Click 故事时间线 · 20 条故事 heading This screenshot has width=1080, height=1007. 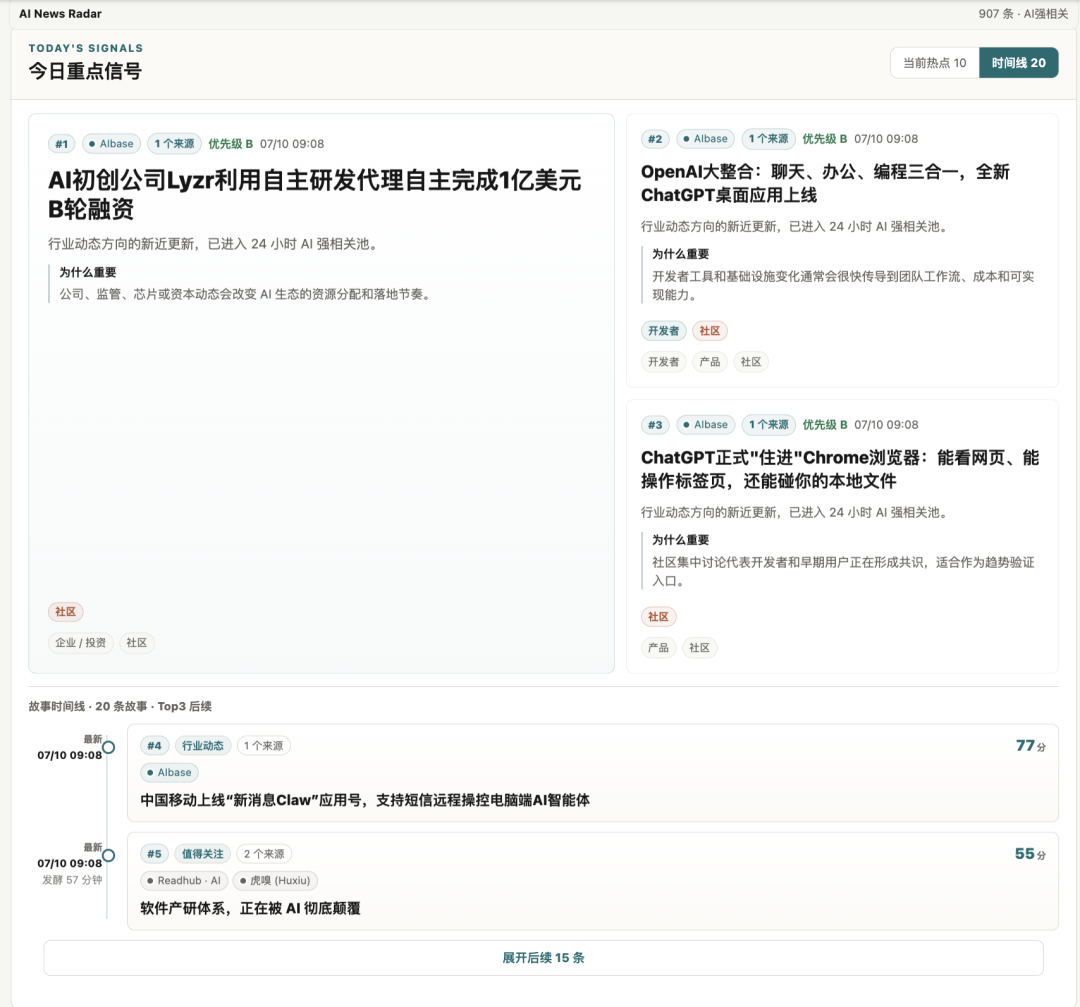[x=120, y=707]
